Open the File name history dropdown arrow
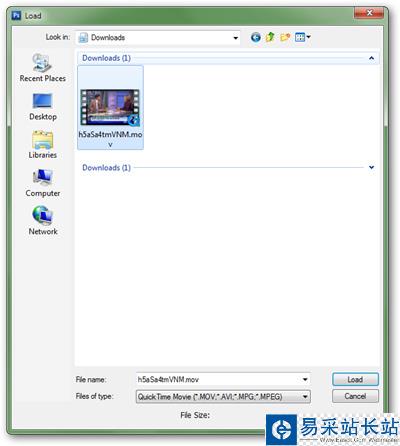This screenshot has height=446, width=400. pyautogui.click(x=305, y=379)
